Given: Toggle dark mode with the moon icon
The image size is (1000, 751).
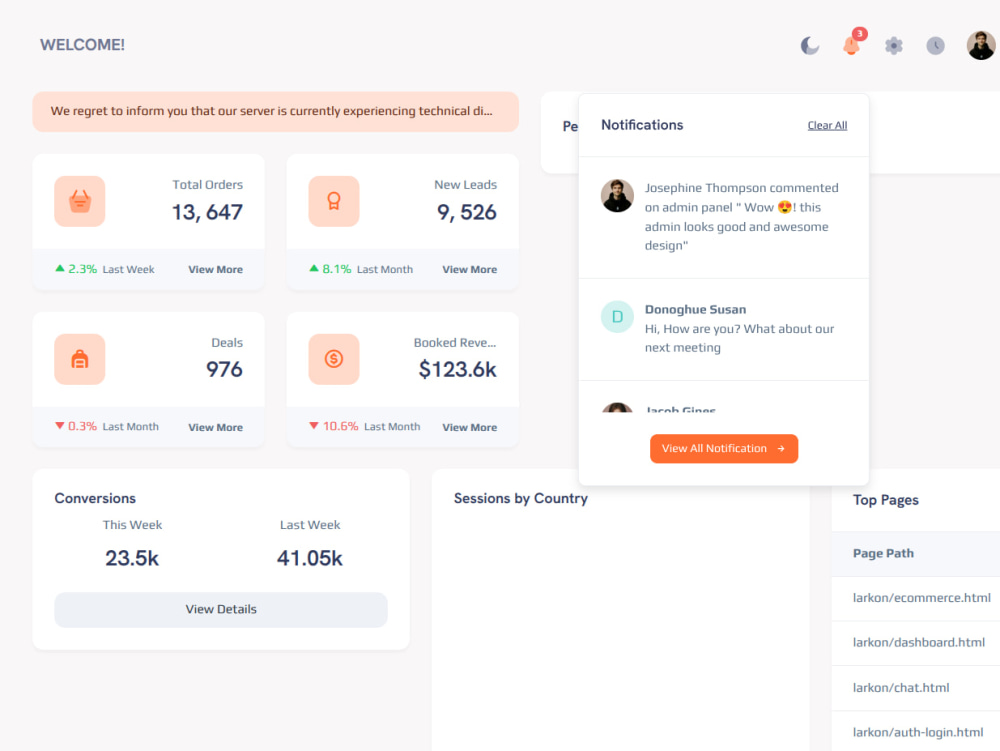Looking at the screenshot, I should [x=809, y=46].
